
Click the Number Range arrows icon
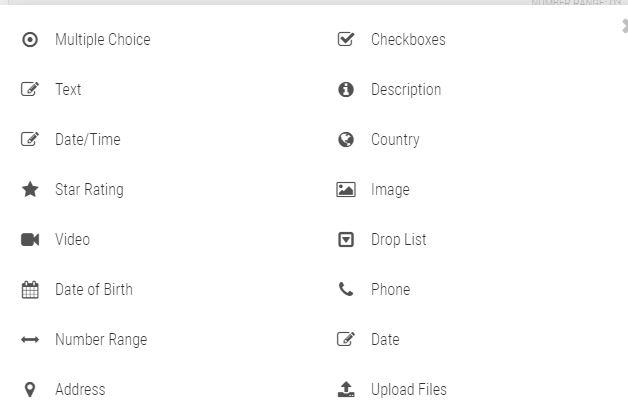point(30,340)
